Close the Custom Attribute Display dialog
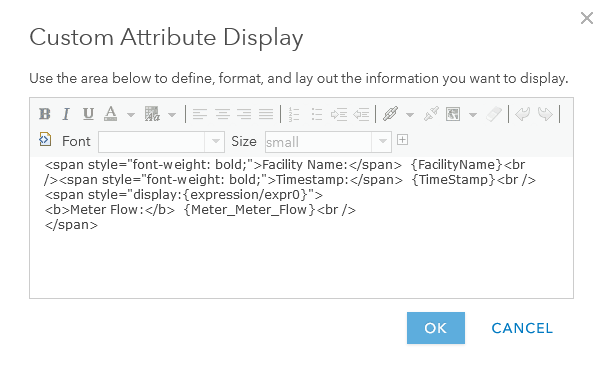 click(587, 18)
